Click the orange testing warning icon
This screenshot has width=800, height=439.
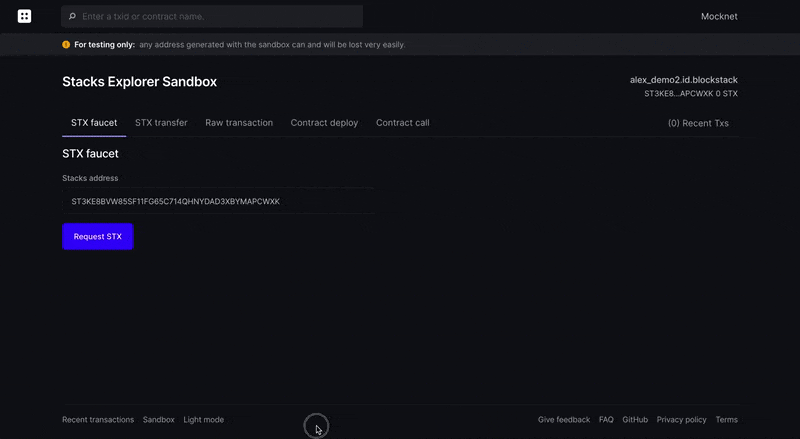tap(66, 45)
